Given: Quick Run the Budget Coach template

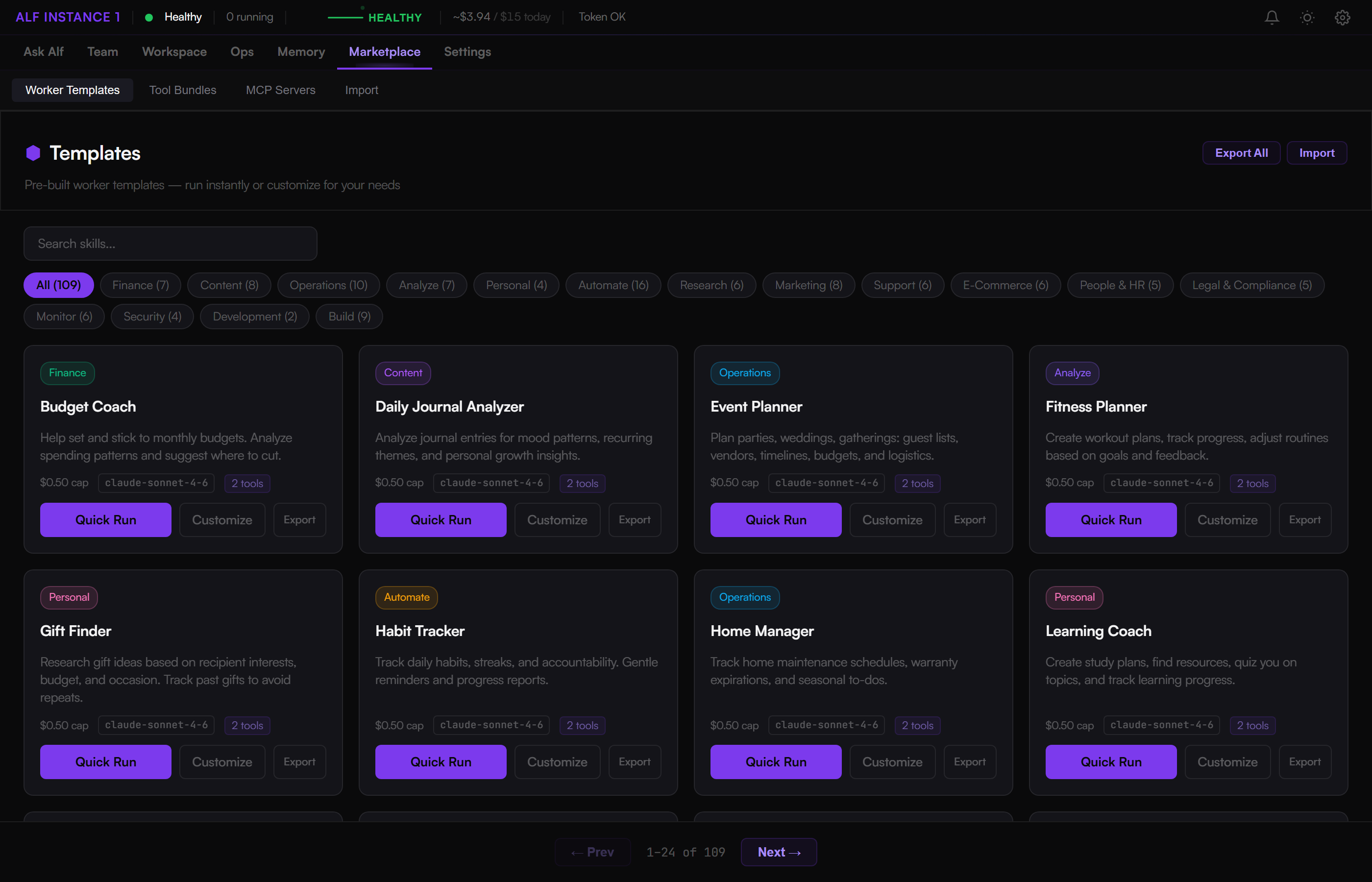Looking at the screenshot, I should pos(105,519).
